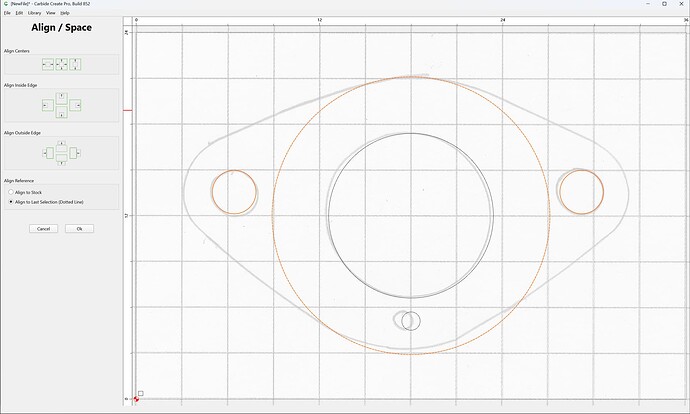Align to inside top edge
The width and height of the screenshot is (690, 414).
[62, 98]
